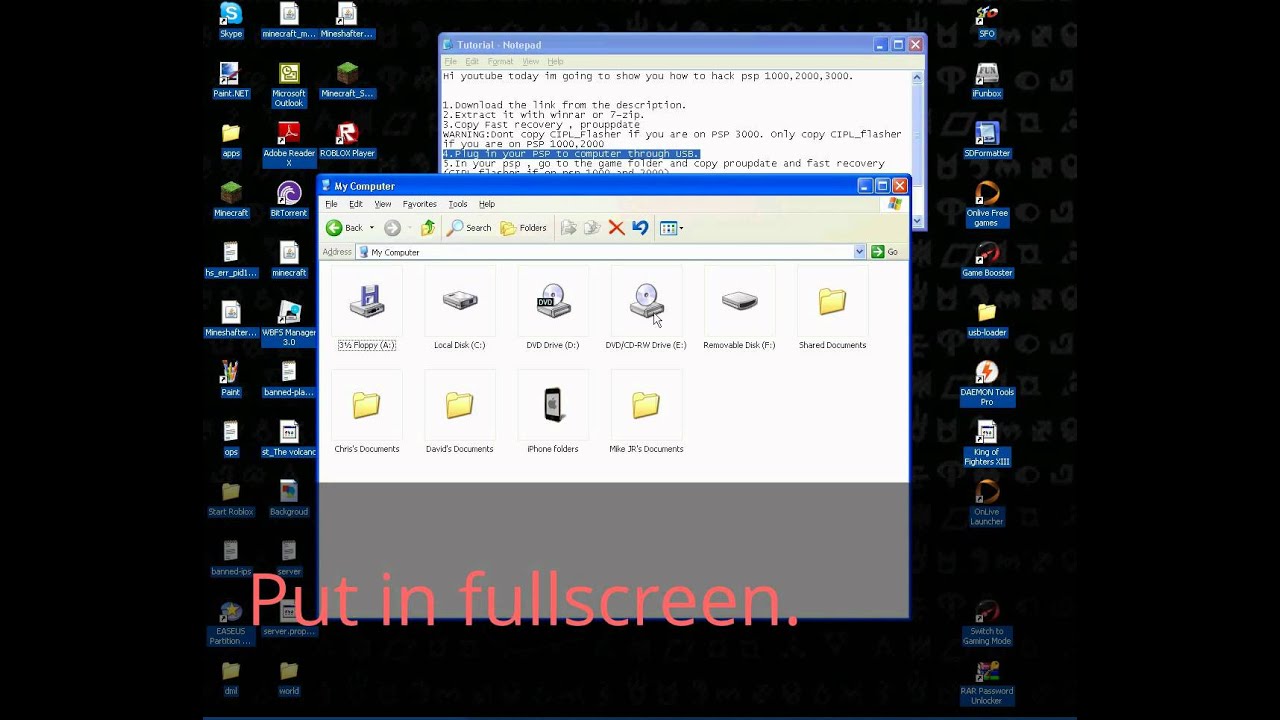
Task: Click Microsoft Outlook desktop icon
Action: (289, 85)
